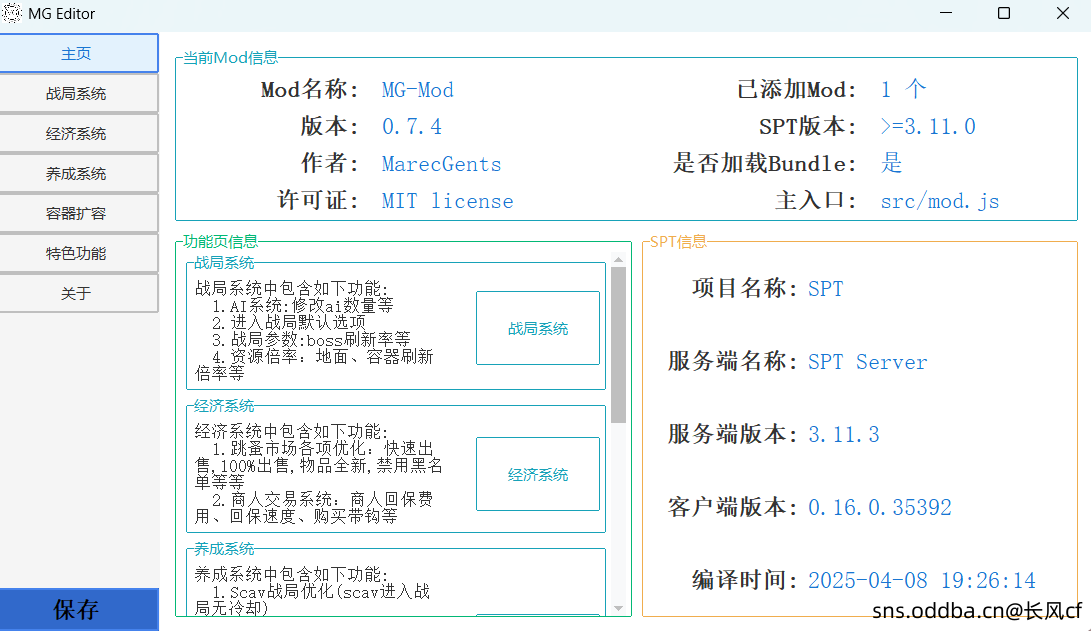The width and height of the screenshot is (1091, 631).
Task: Click the scrollbar down arrow in 功能页信息
Action: pos(619,608)
